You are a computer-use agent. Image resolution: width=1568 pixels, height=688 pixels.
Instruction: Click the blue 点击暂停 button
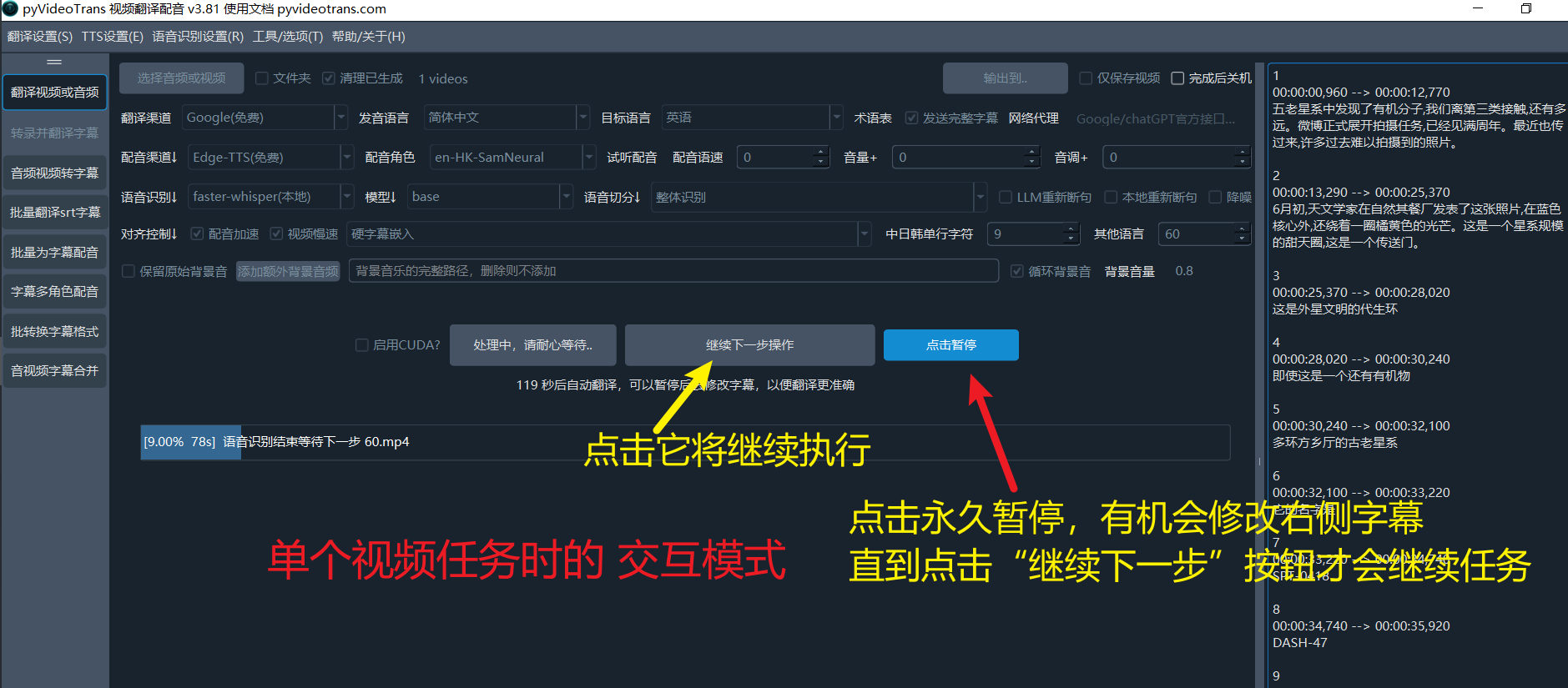click(950, 345)
